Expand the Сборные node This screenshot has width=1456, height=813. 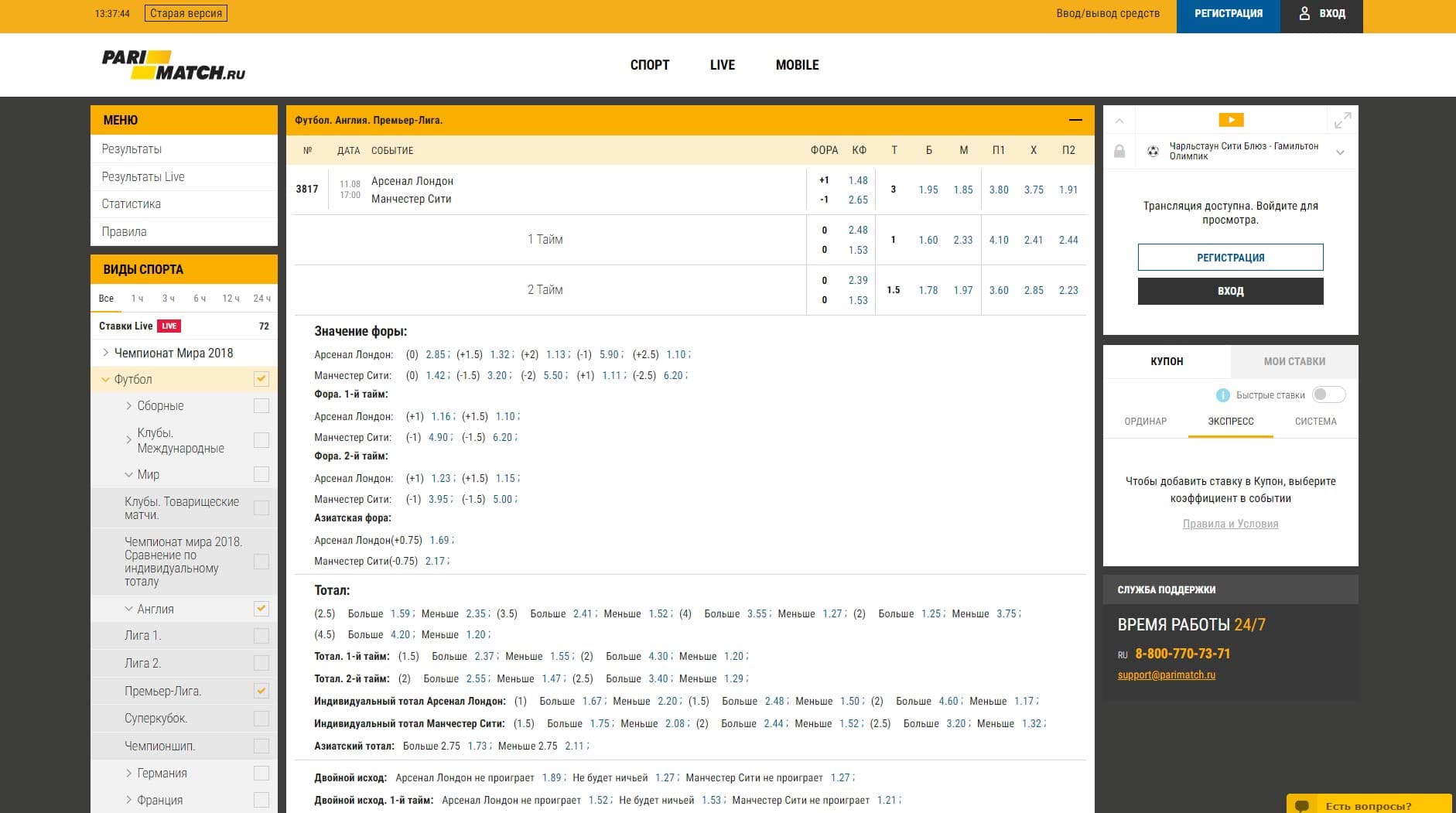click(128, 405)
